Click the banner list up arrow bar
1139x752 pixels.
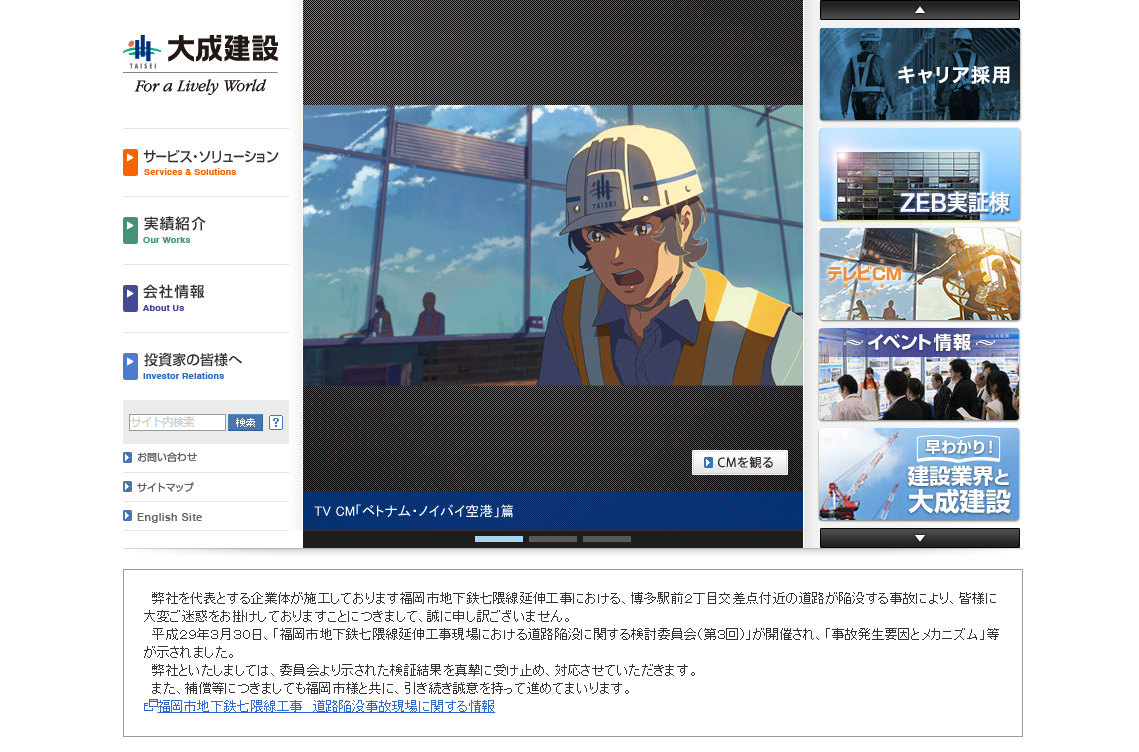[920, 10]
